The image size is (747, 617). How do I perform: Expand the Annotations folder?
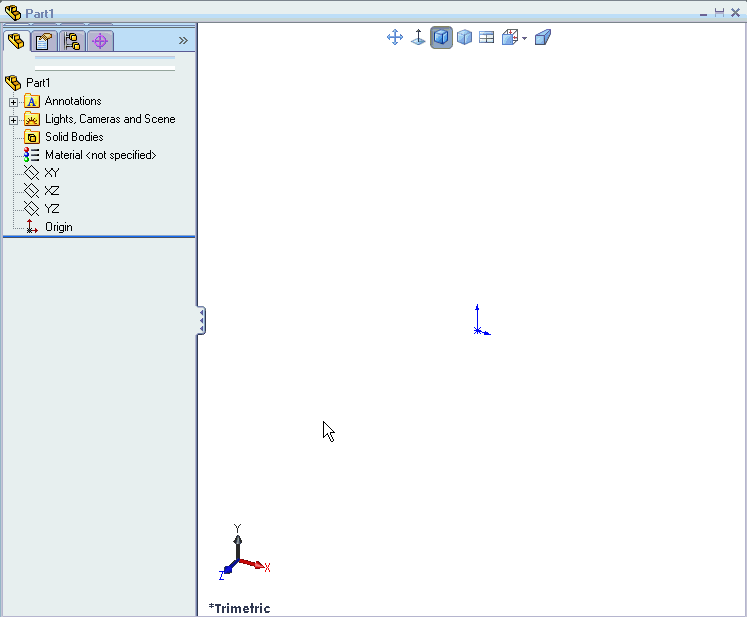[13, 102]
